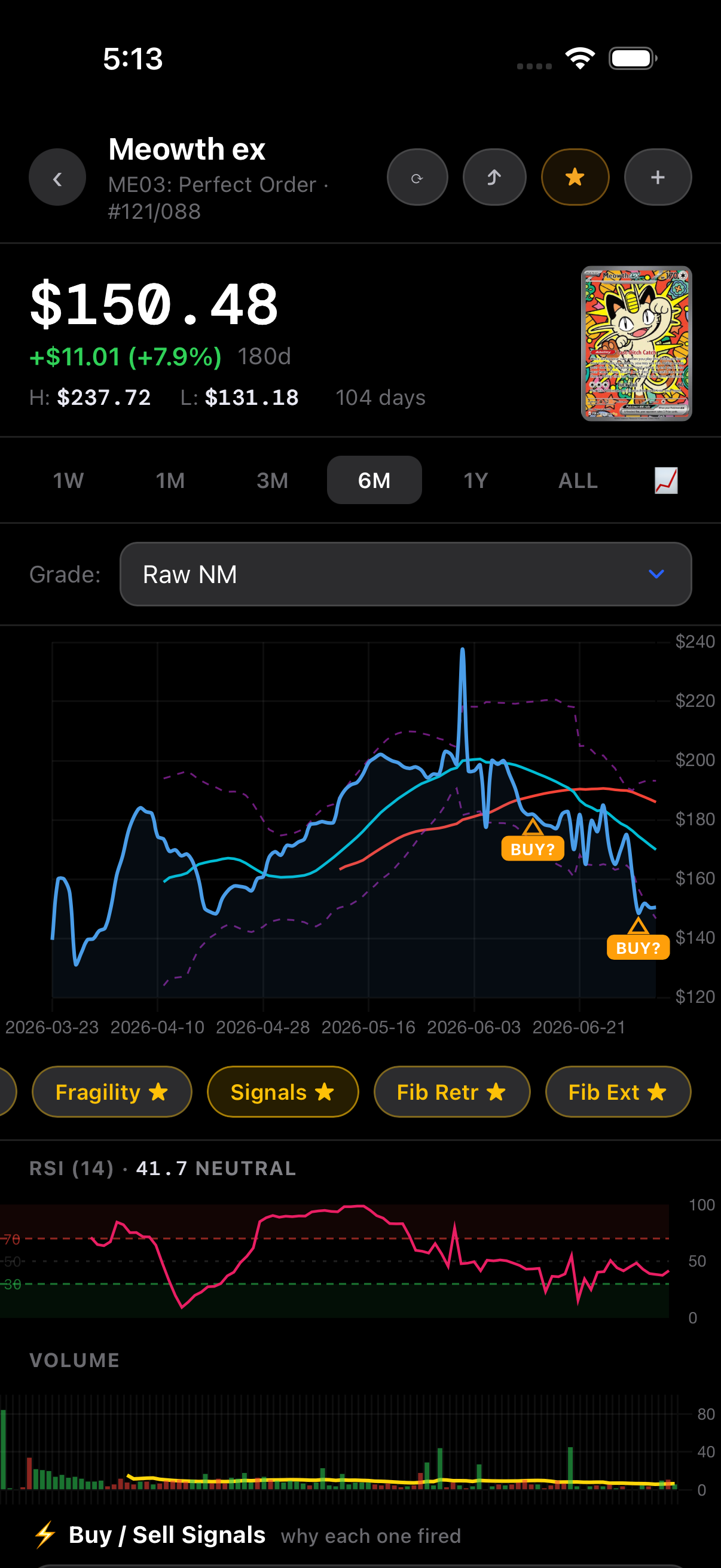Tap the 2026-06-03 date axis label

pos(473,1027)
